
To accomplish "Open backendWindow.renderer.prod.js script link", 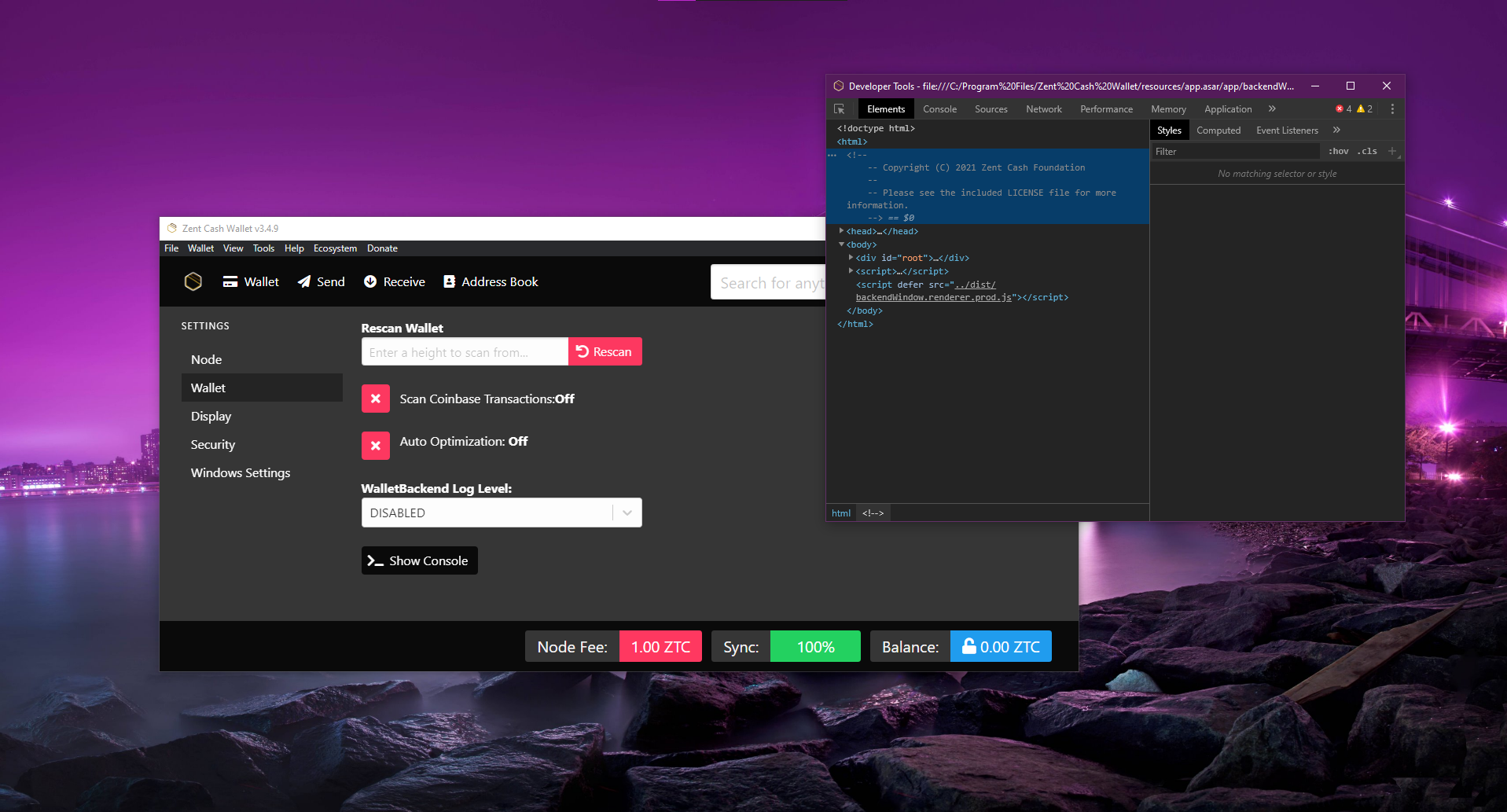I will (x=934, y=297).
